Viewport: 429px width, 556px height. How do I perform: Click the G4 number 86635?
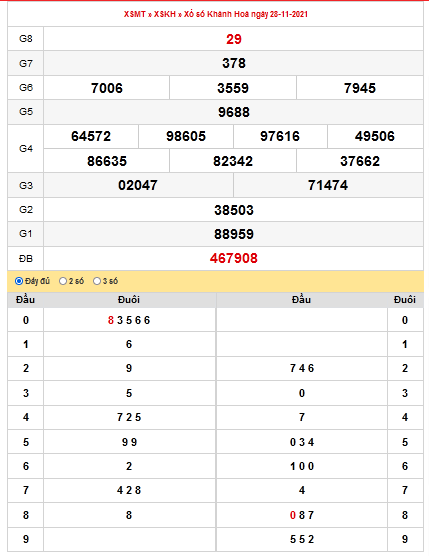coord(107,161)
